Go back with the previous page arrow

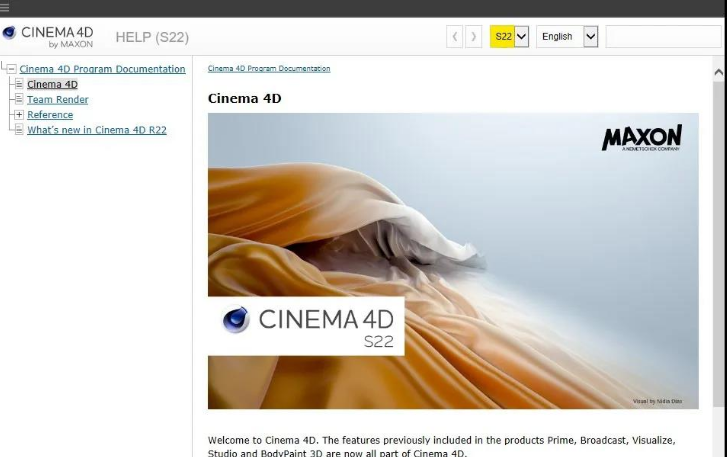(x=454, y=37)
